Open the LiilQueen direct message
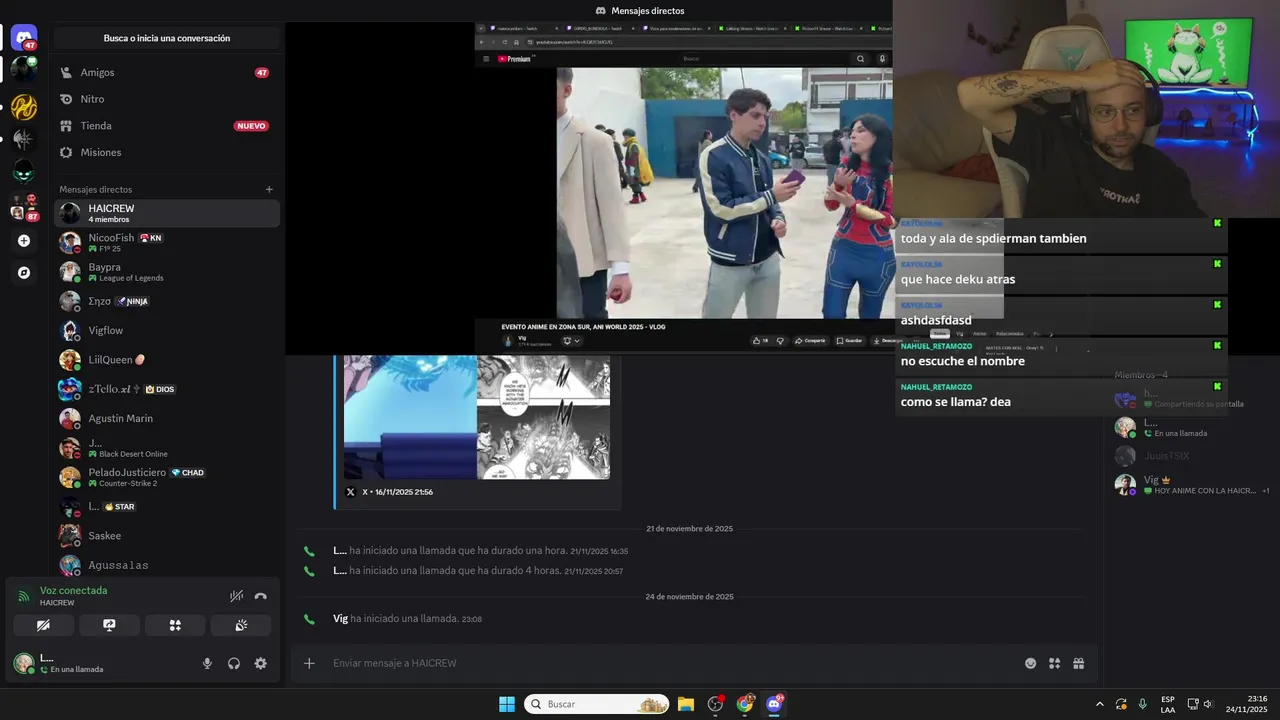Image resolution: width=1280 pixels, height=720 pixels. point(167,360)
